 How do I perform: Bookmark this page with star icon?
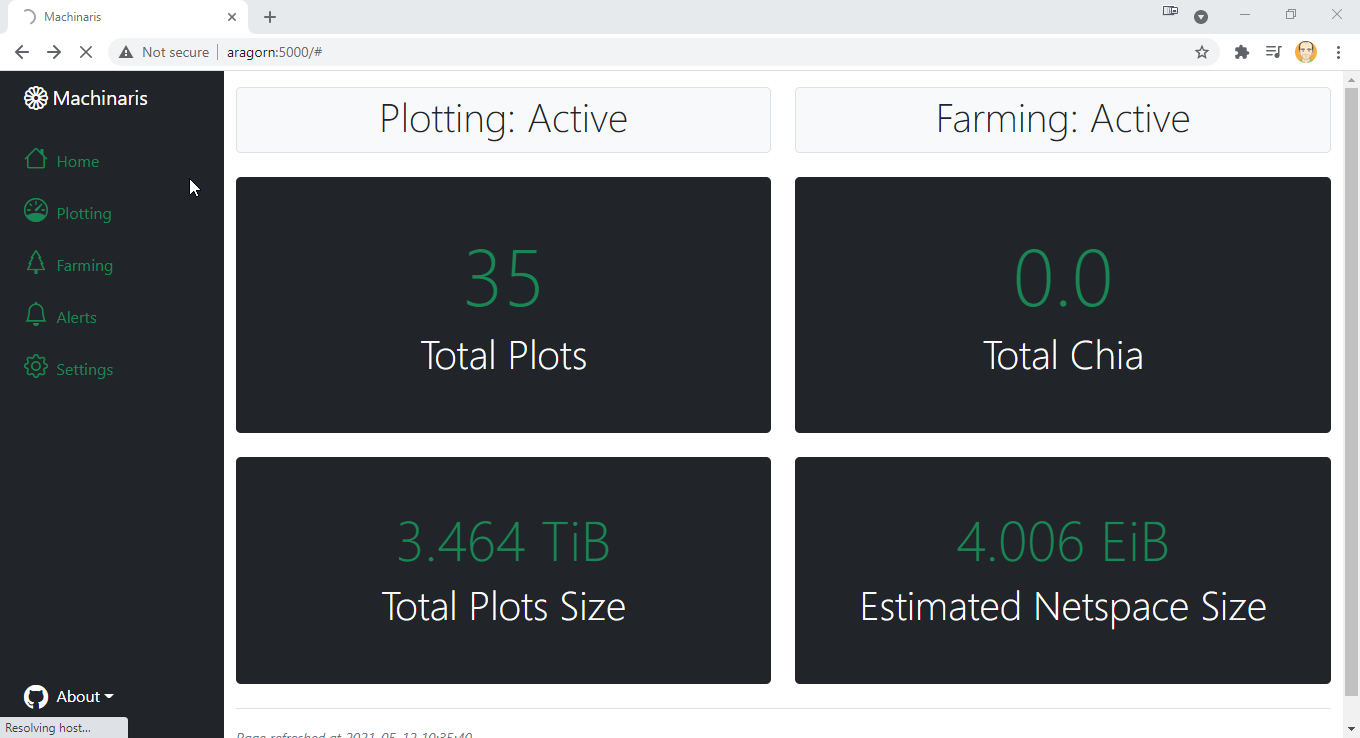(1202, 52)
